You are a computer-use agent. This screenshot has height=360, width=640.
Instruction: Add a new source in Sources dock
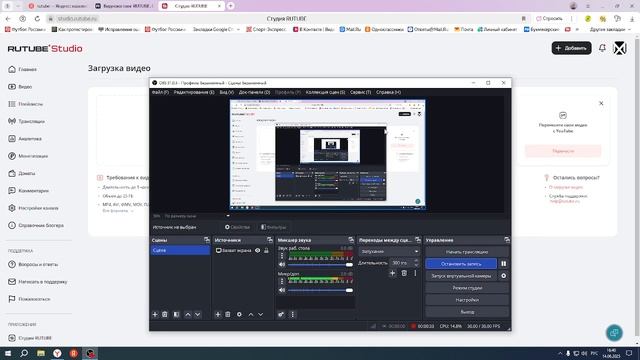(218, 314)
